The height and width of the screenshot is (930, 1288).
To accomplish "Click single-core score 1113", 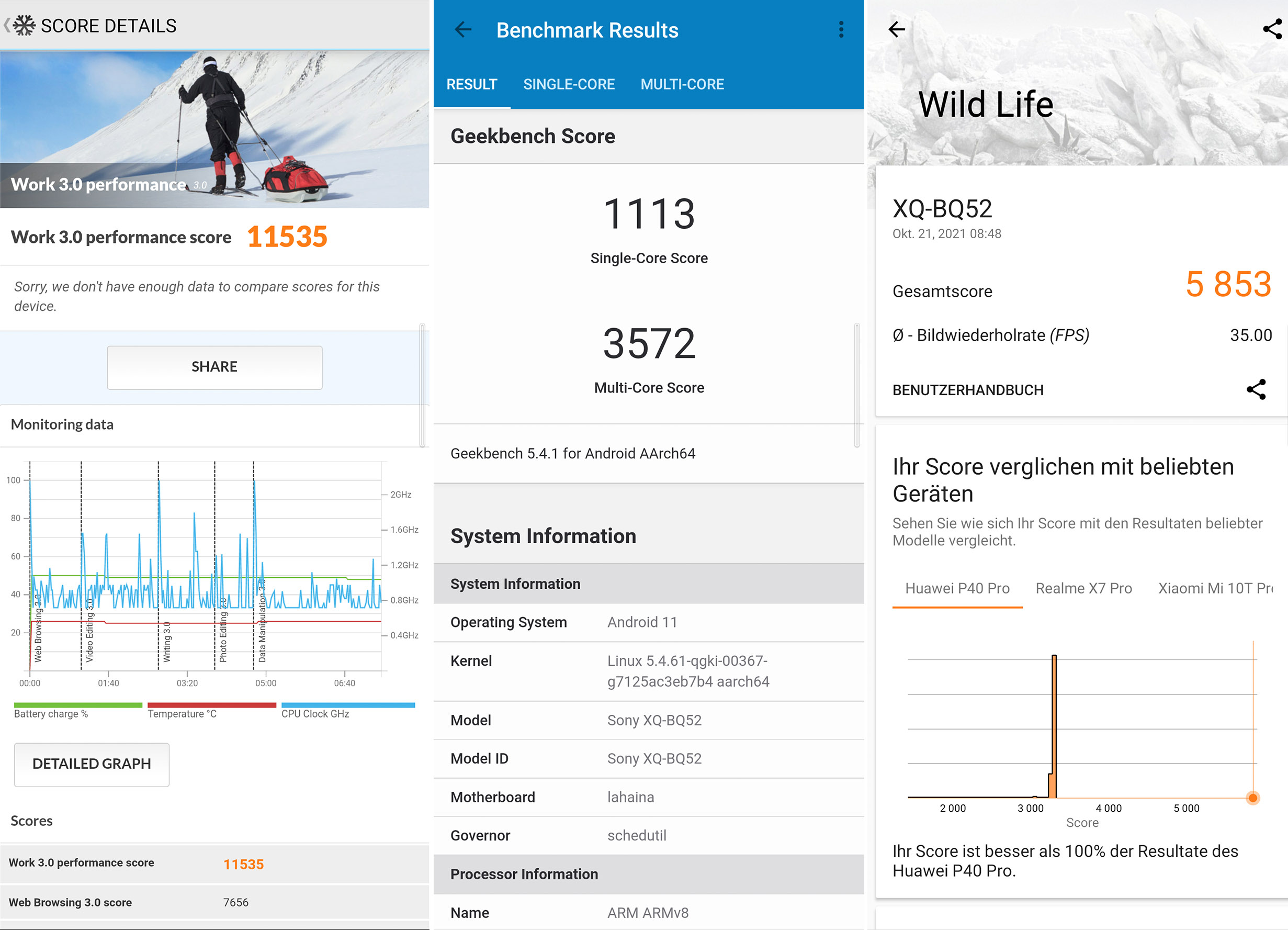I will coord(649,214).
